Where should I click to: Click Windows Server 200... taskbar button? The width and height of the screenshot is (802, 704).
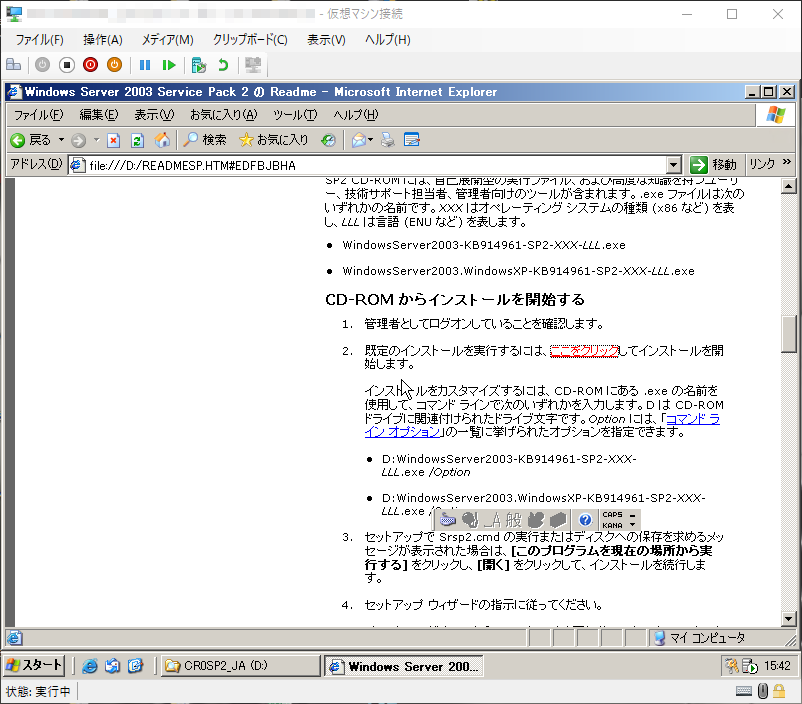404,666
